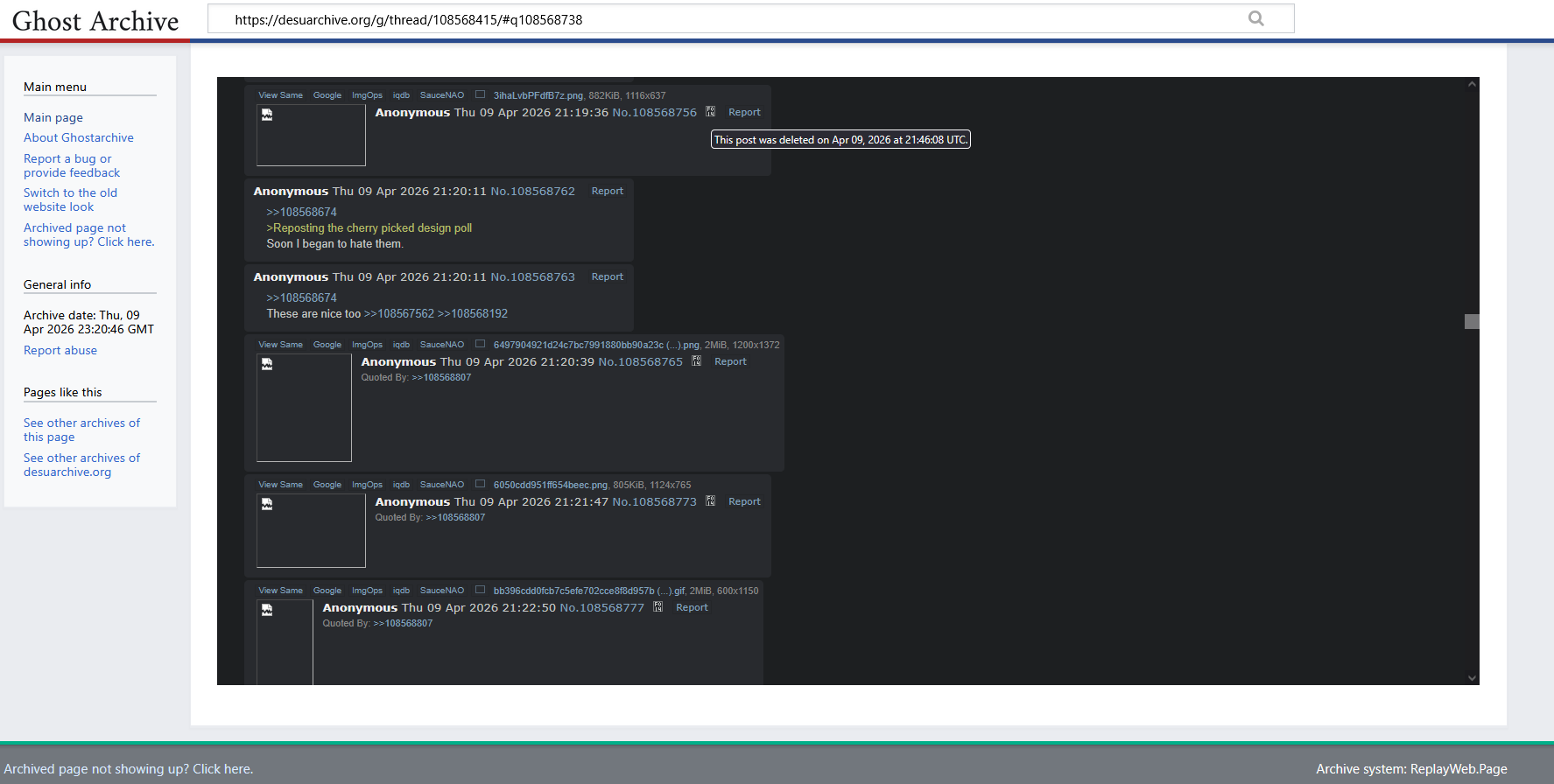Report post No.108568756

coord(744,112)
